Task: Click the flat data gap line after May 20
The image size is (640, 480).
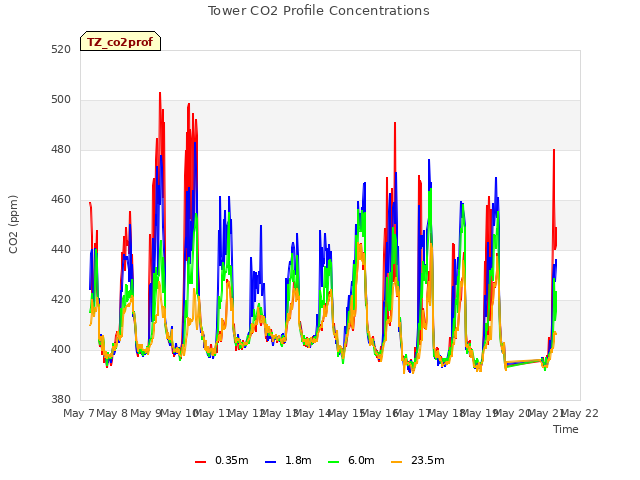Action: pos(525,362)
